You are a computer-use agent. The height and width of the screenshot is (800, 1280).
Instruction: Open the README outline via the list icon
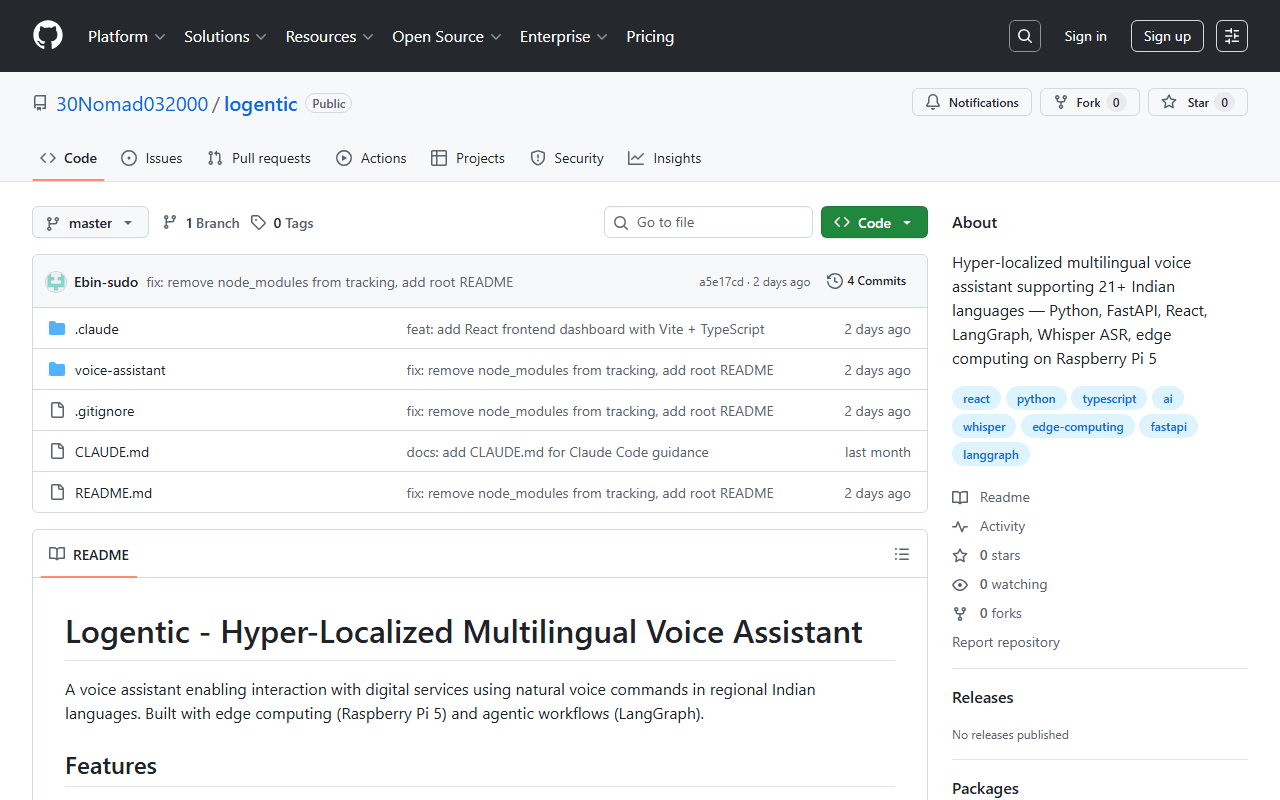click(x=901, y=554)
